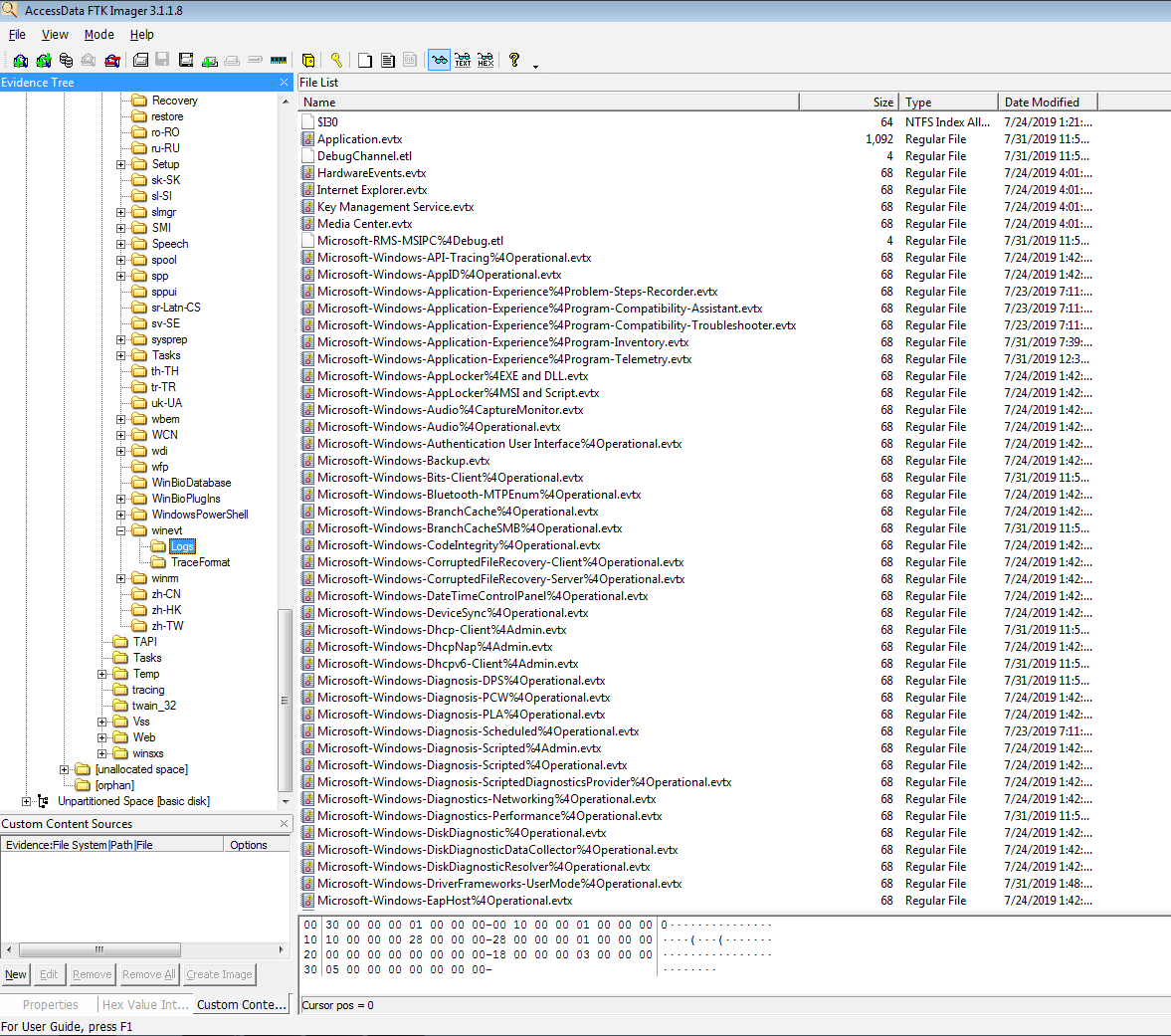Select Key Management Service.evtx file
Screen dimensions: 1171x1036
point(395,207)
